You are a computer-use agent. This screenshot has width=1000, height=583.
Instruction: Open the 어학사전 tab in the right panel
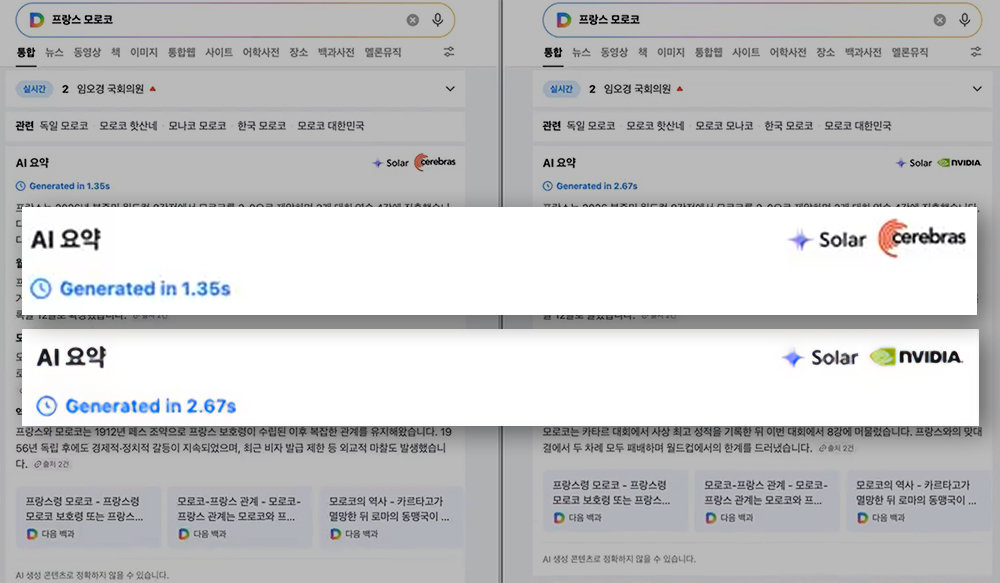(x=788, y=52)
